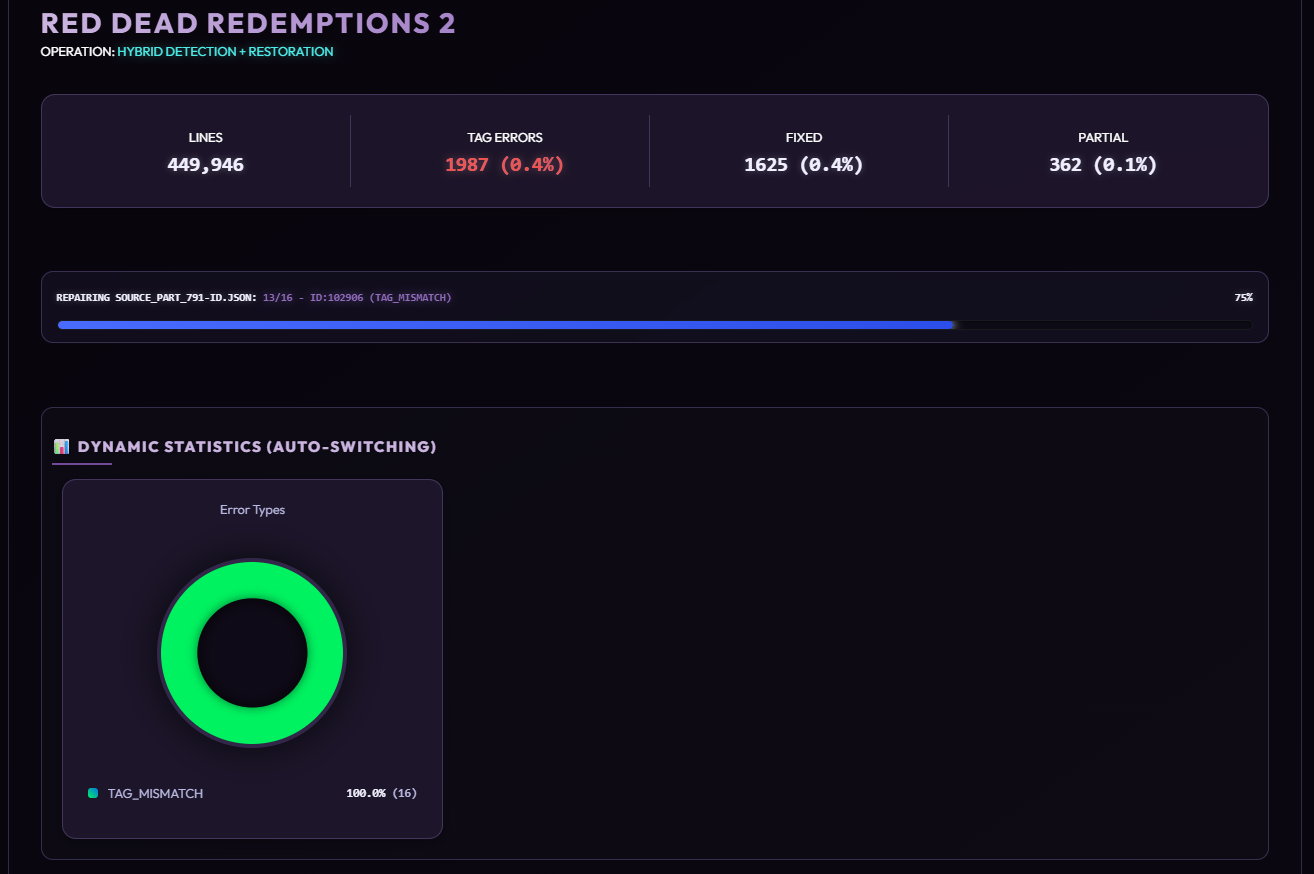1314x874 pixels.
Task: Click the Error Types chart title
Action: (x=252, y=510)
